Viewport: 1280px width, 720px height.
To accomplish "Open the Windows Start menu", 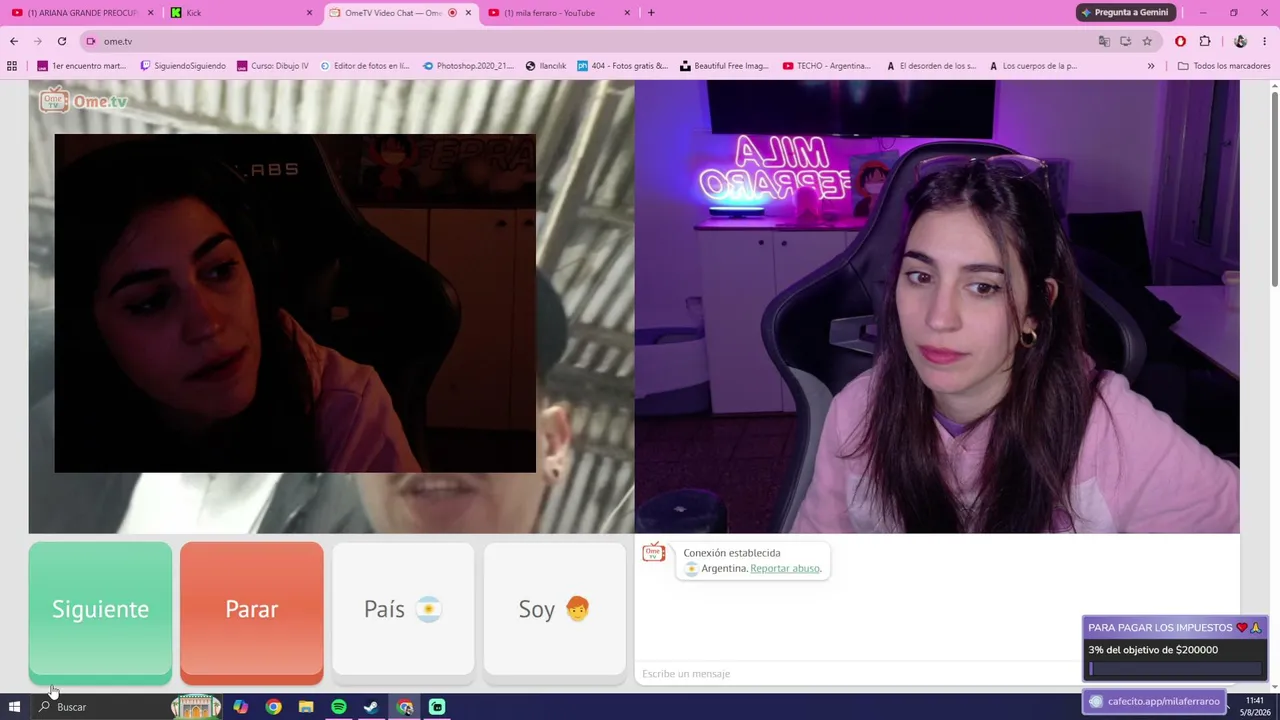I will (14, 707).
